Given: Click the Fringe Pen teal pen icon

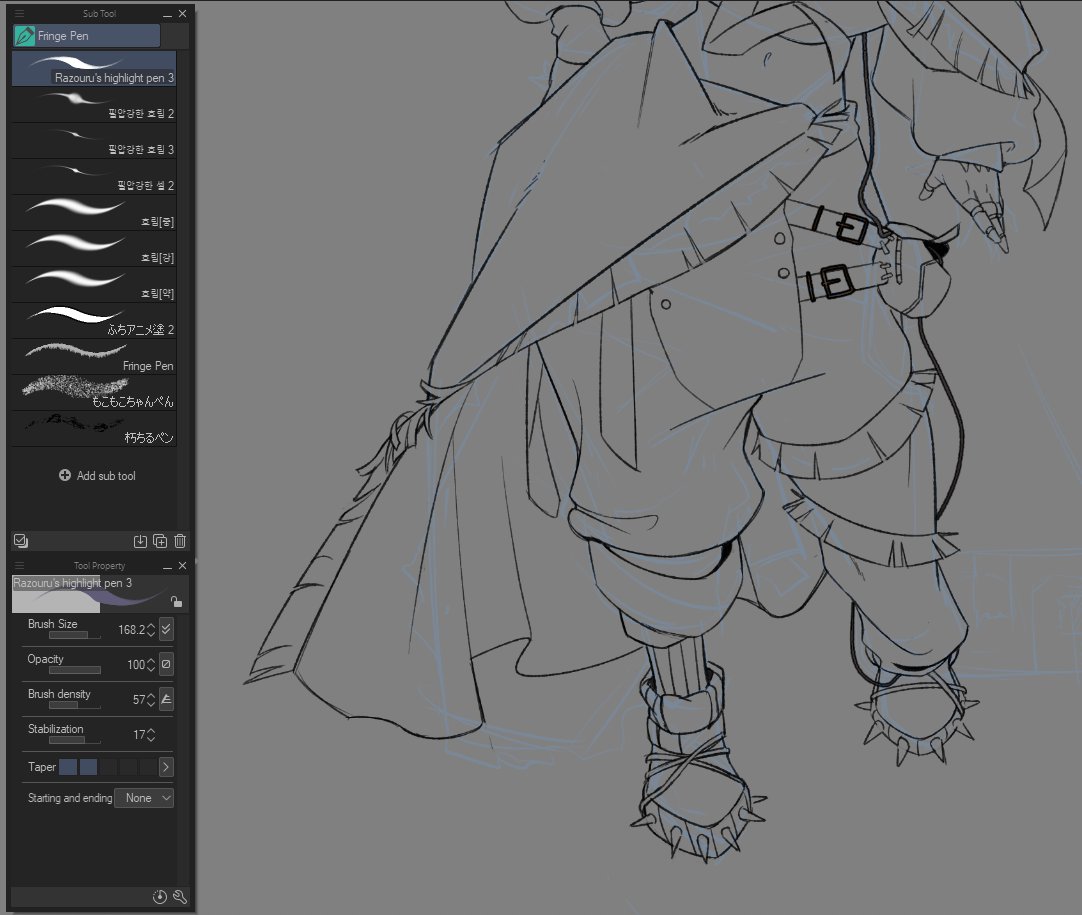Looking at the screenshot, I should (25, 36).
